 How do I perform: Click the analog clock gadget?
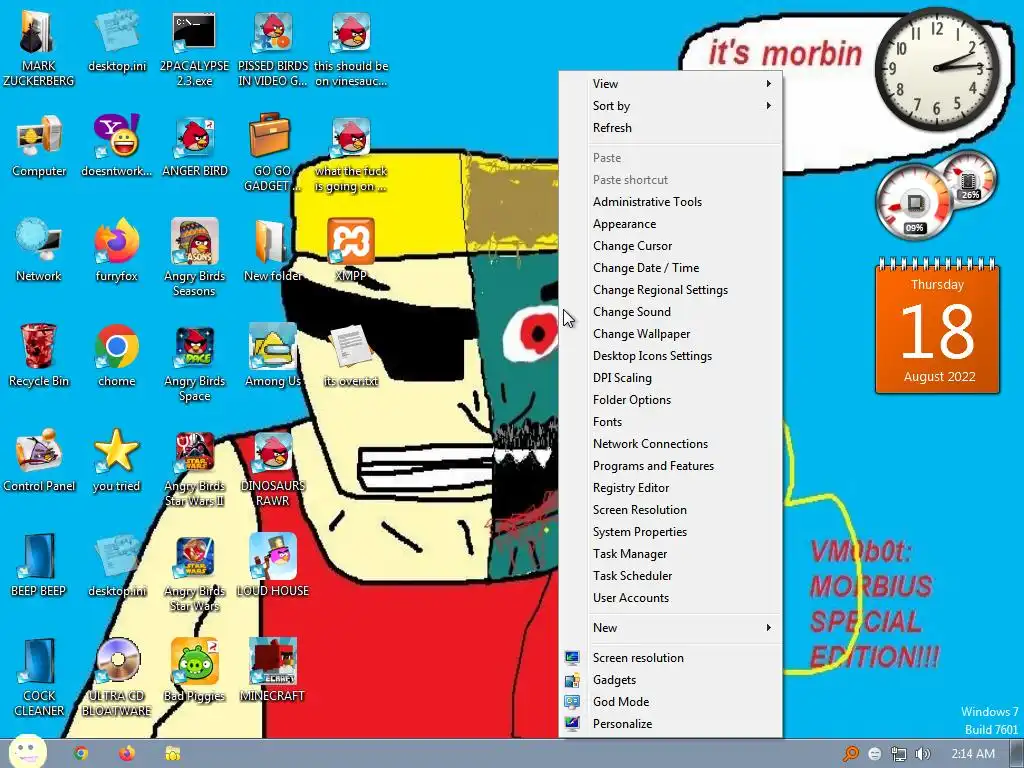point(936,69)
